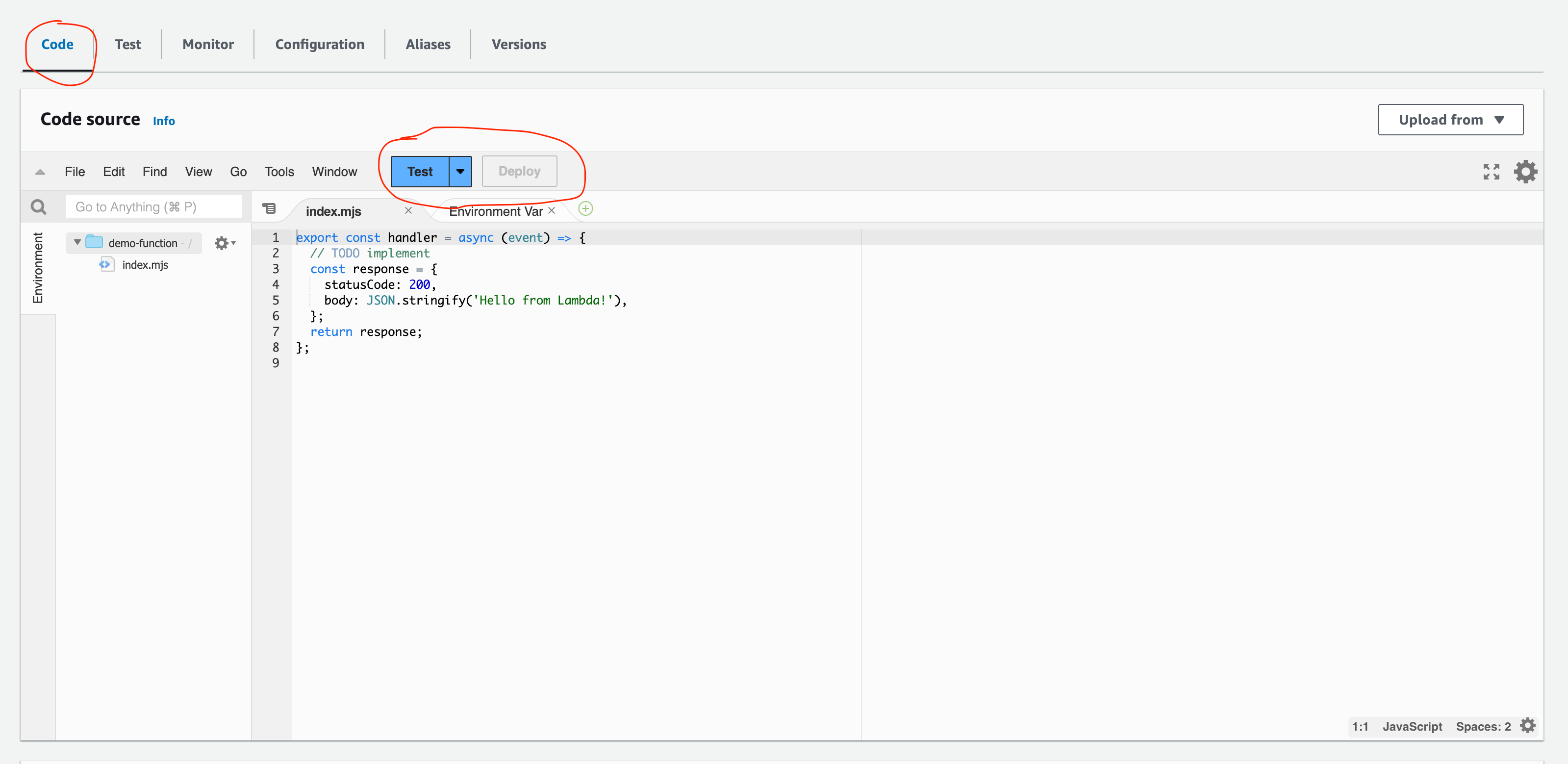Open the editor settings gear icon
This screenshot has height=764, width=1568.
click(1525, 172)
